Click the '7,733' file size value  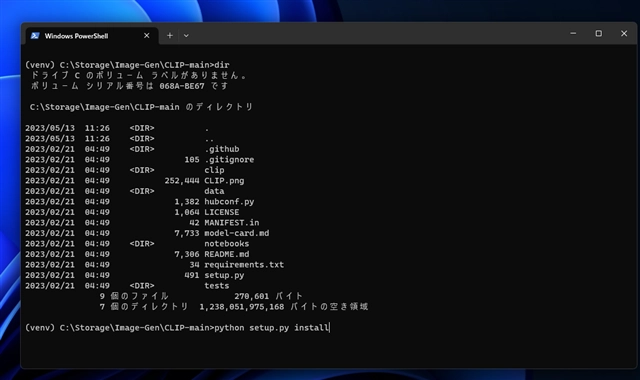click(187, 233)
